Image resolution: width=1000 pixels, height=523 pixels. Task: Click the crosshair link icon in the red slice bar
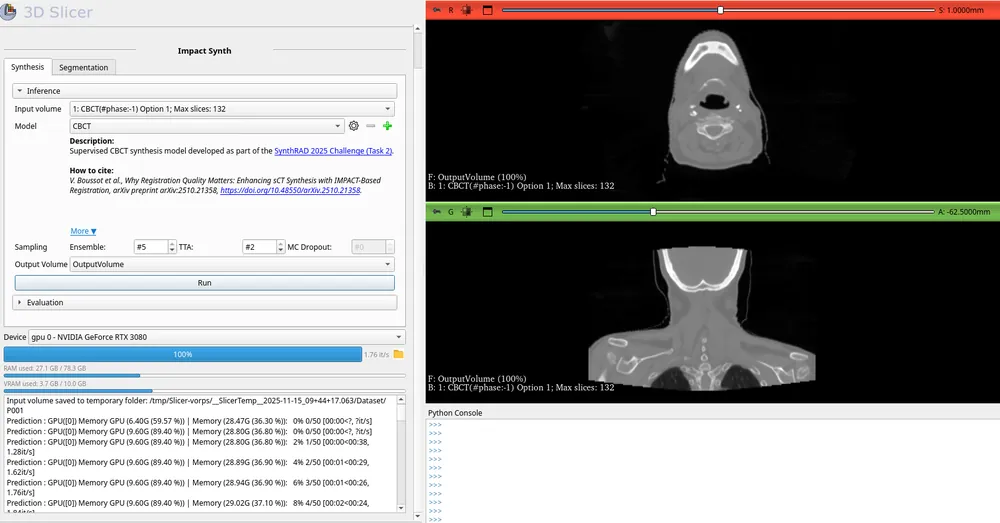tap(467, 10)
